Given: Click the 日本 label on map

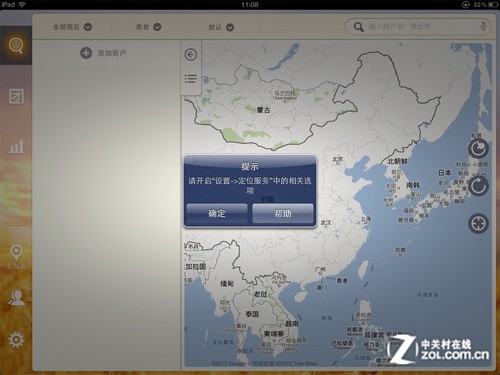Looking at the screenshot, I should [x=445, y=172].
